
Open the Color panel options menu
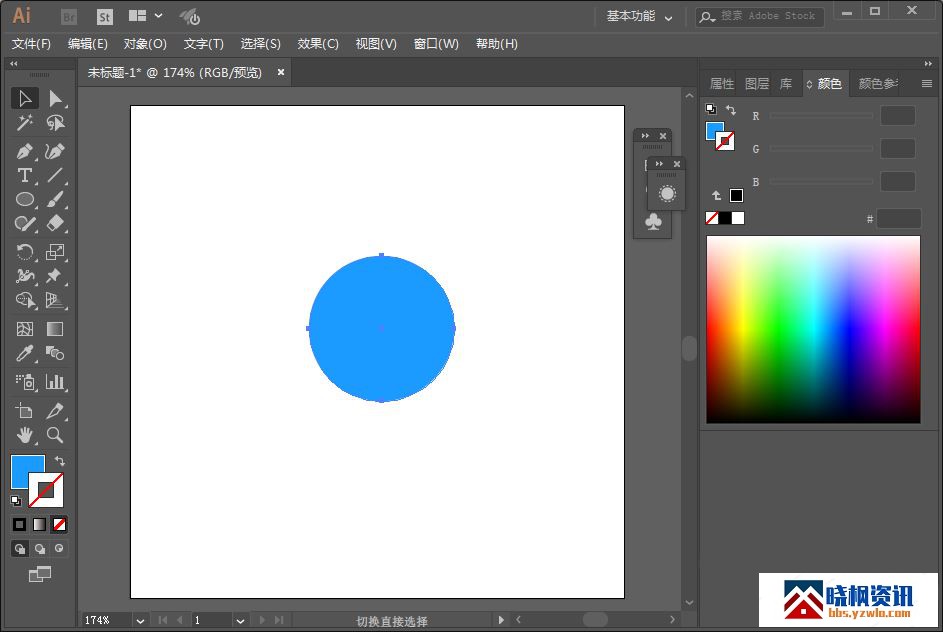tap(926, 84)
